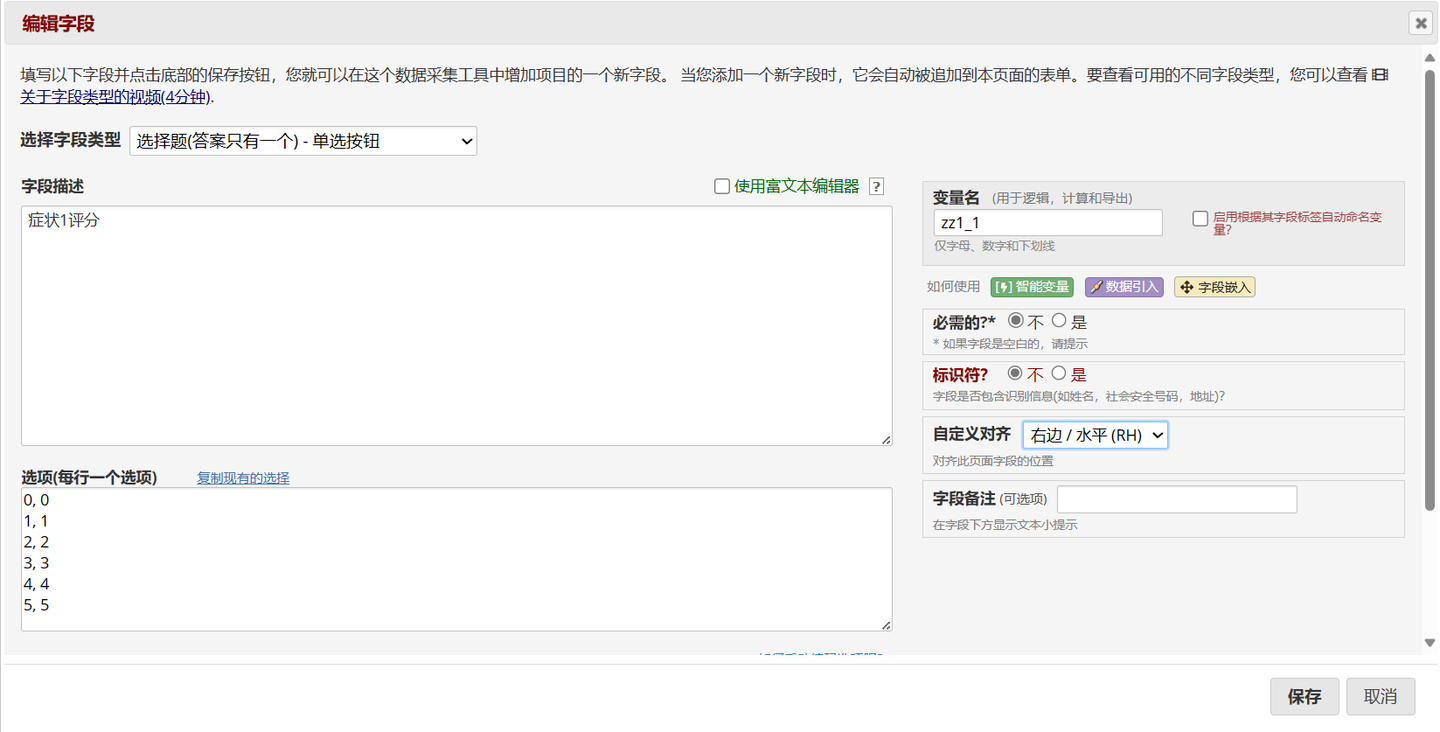Click the rich text editor help question mark
Viewport: 1440px width, 732px height.
pos(876,186)
